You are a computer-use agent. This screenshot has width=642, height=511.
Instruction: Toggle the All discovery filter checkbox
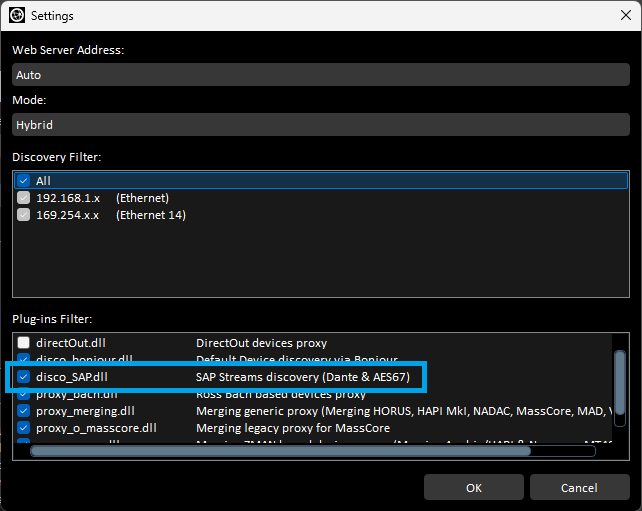point(23,181)
